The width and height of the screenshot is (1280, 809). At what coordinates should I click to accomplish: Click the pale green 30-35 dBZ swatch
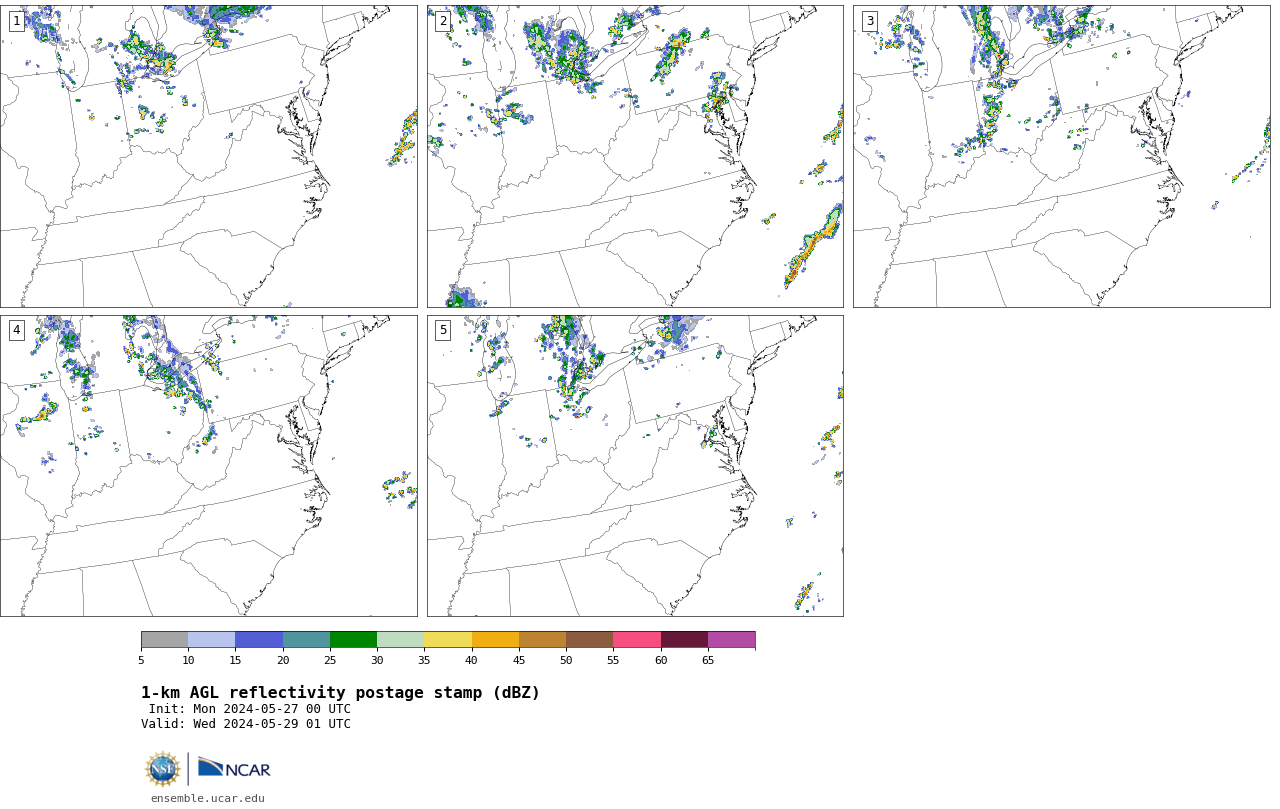tap(400, 640)
